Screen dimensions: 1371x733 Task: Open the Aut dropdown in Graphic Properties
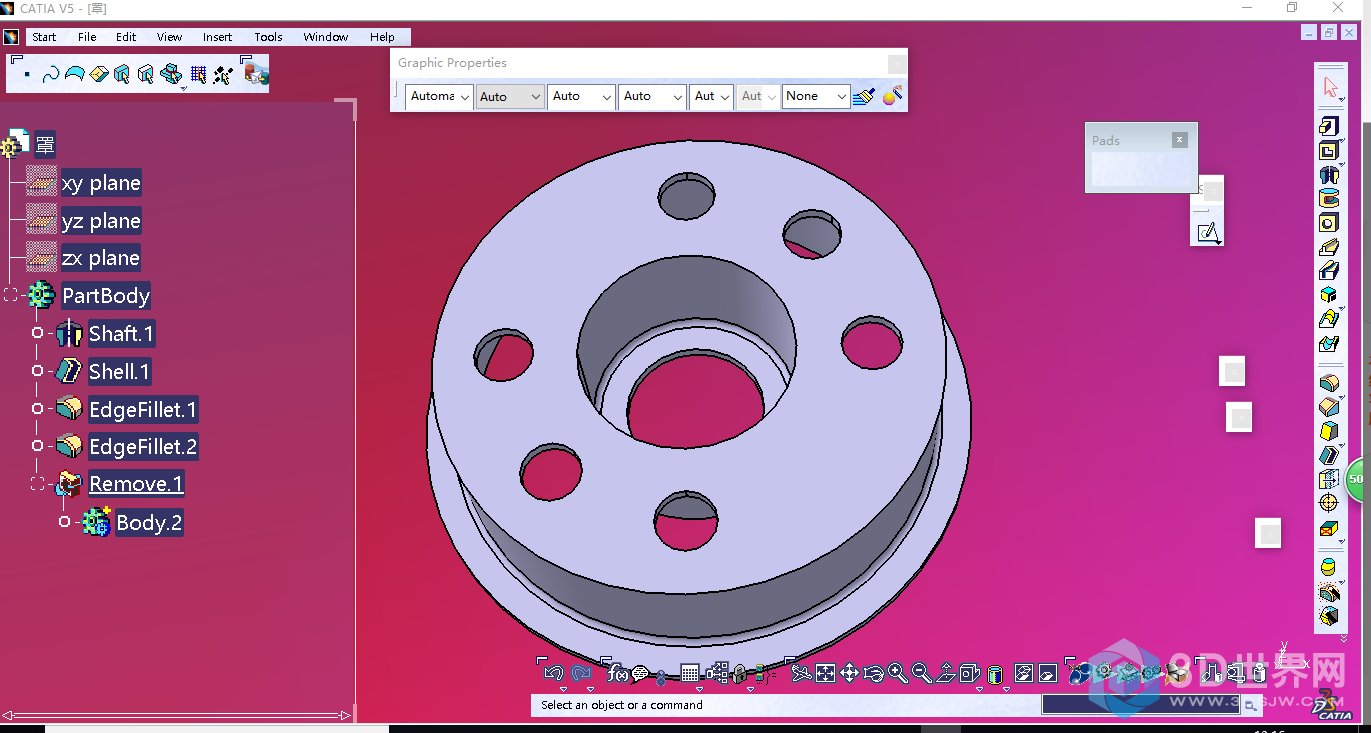710,96
